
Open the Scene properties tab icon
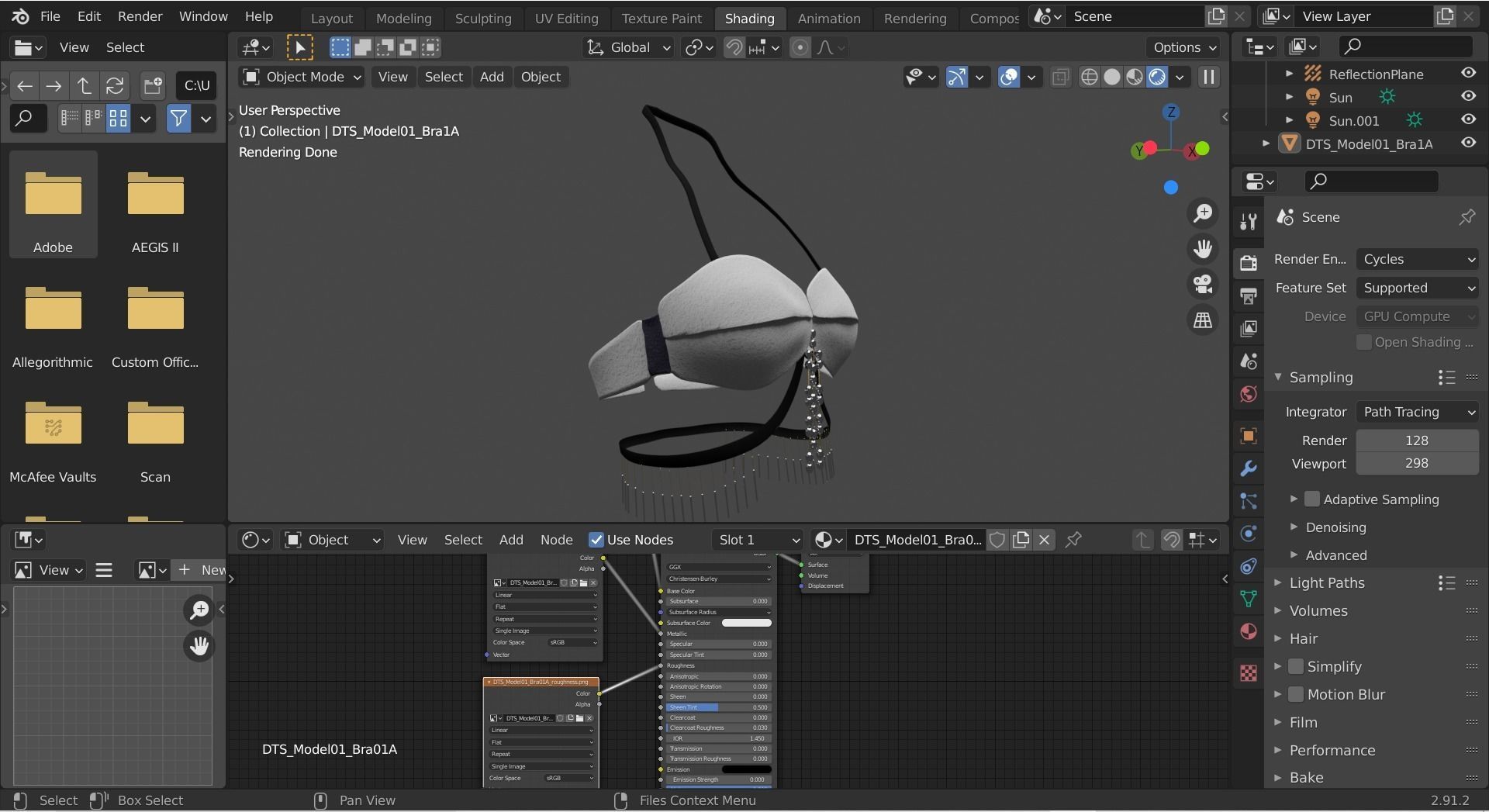[1248, 361]
